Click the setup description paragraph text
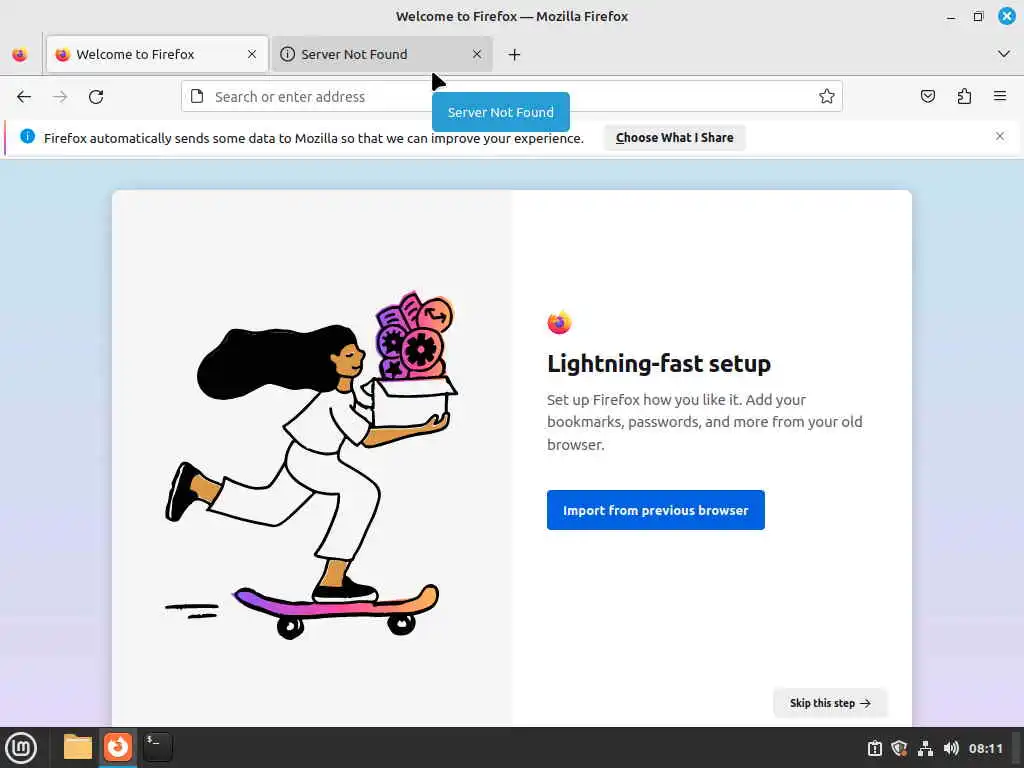This screenshot has width=1024, height=768. point(705,422)
